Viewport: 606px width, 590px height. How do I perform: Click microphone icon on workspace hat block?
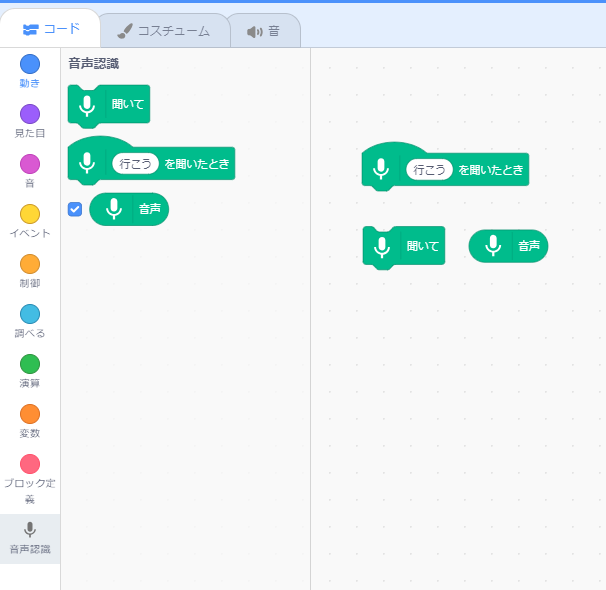(381, 169)
